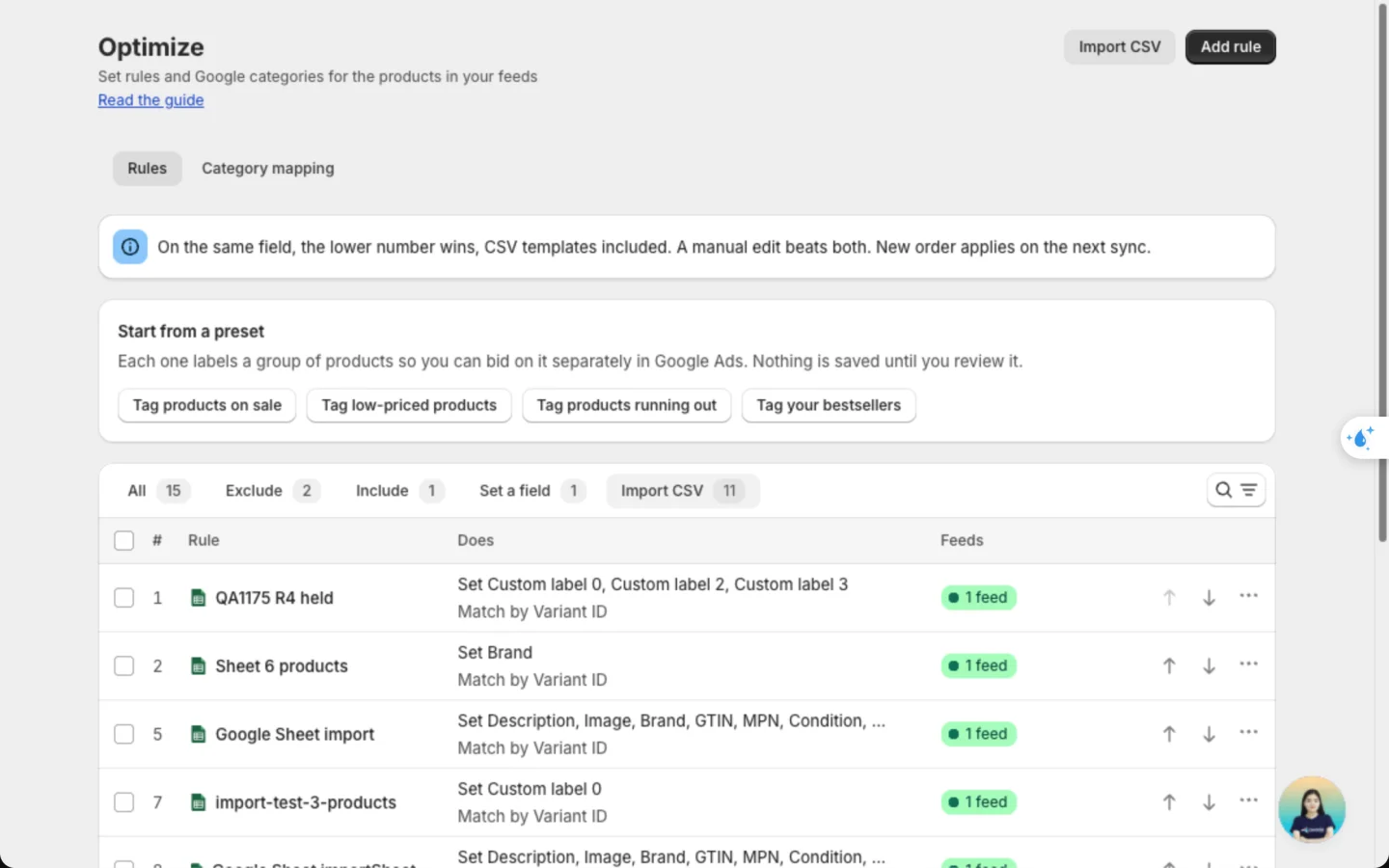Check the Google Sheet import rule
Viewport: 1389px width, 868px height.
[x=124, y=735]
